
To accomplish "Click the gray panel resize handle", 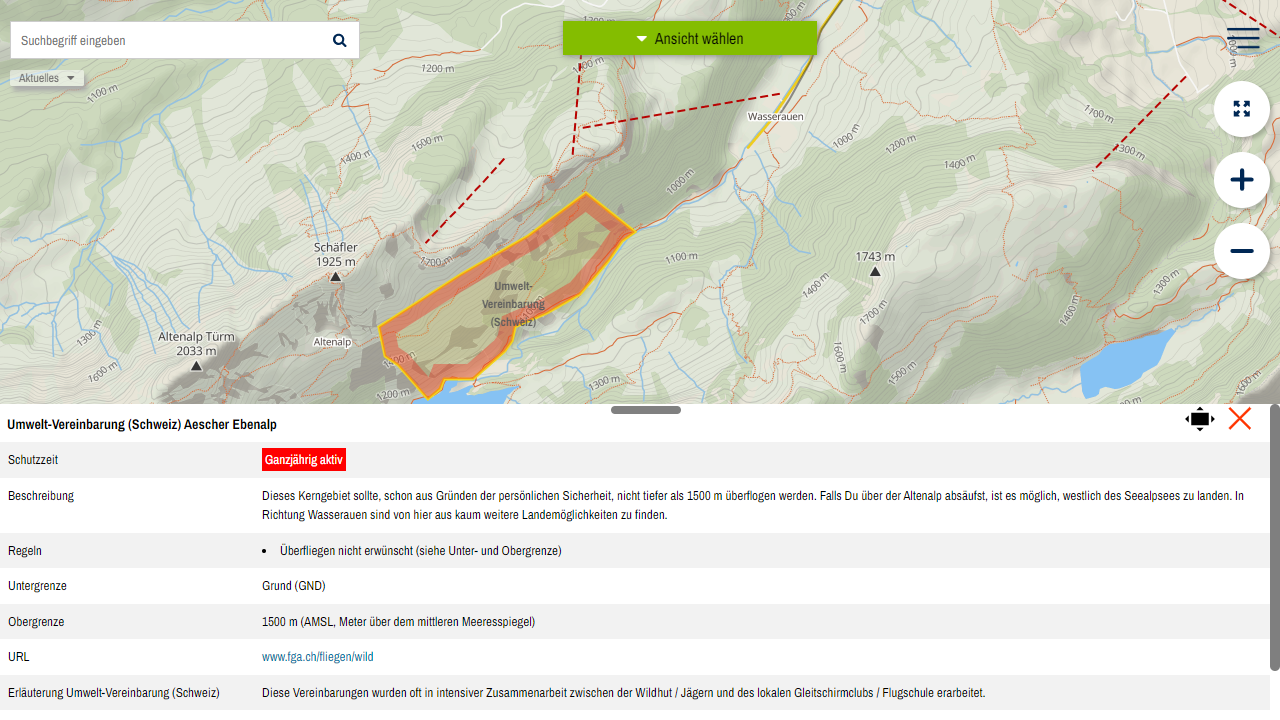I will point(645,410).
